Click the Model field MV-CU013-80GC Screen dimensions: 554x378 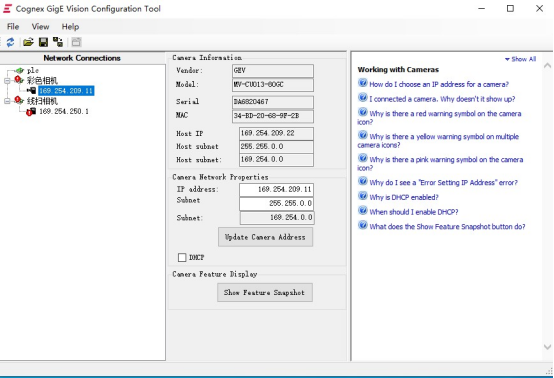(273, 85)
